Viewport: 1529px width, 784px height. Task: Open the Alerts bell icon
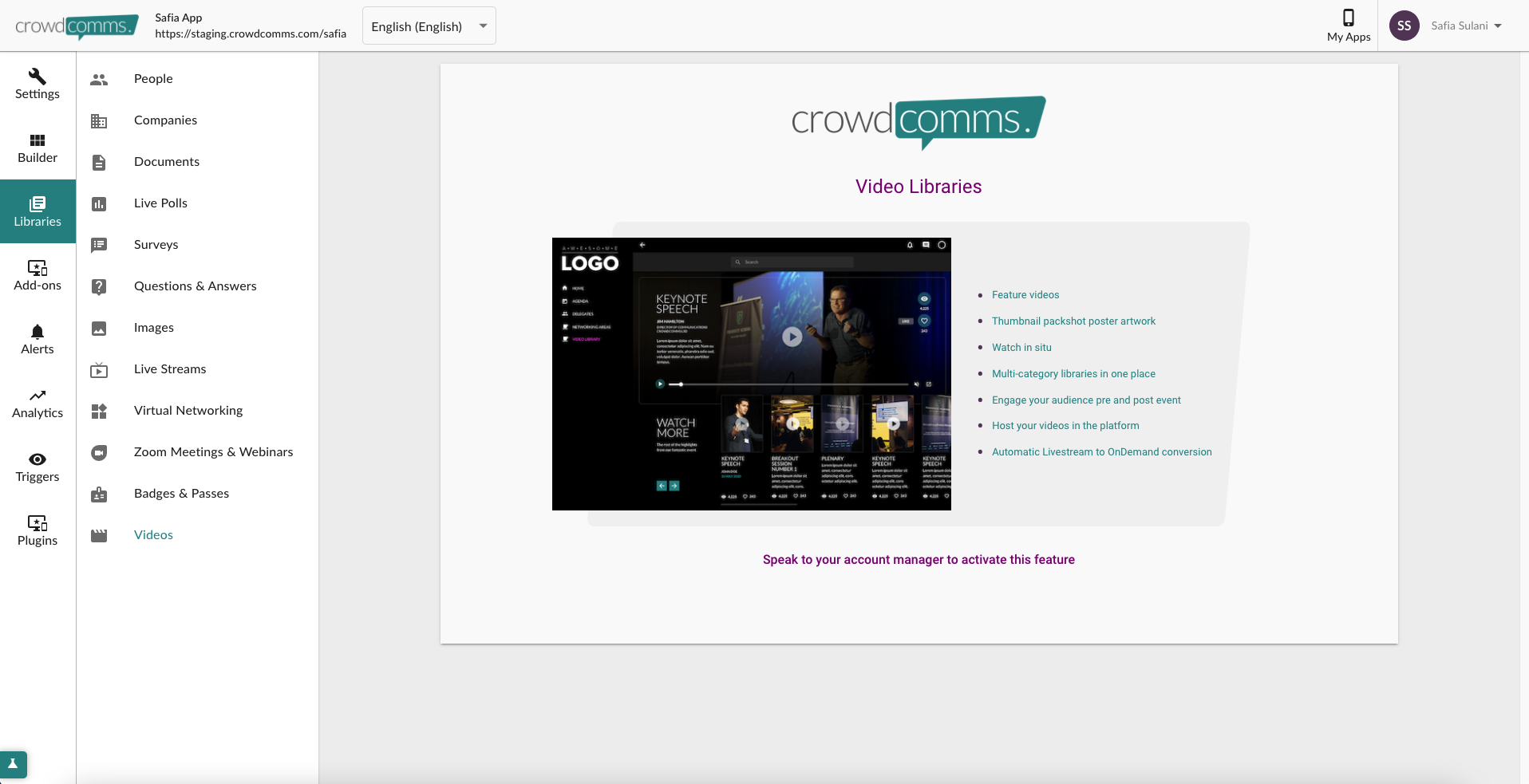[x=38, y=332]
